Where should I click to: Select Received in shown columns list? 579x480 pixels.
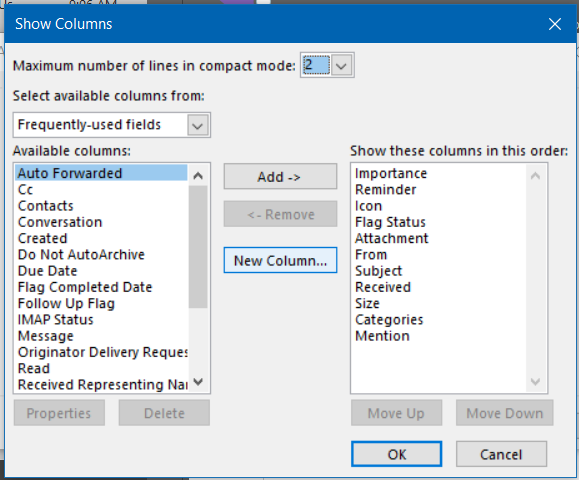[439, 287]
